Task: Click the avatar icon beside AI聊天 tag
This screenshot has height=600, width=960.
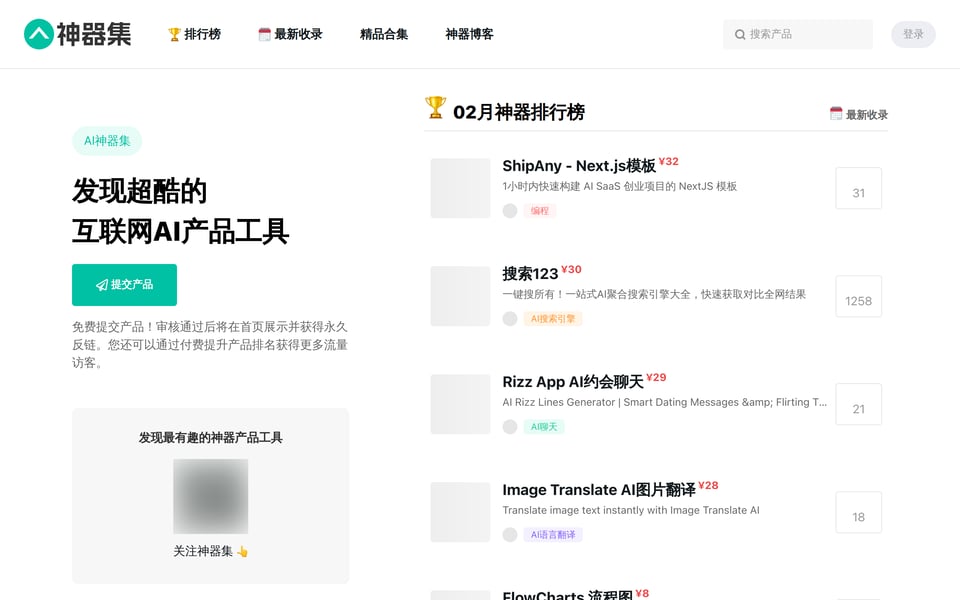Action: (x=510, y=427)
